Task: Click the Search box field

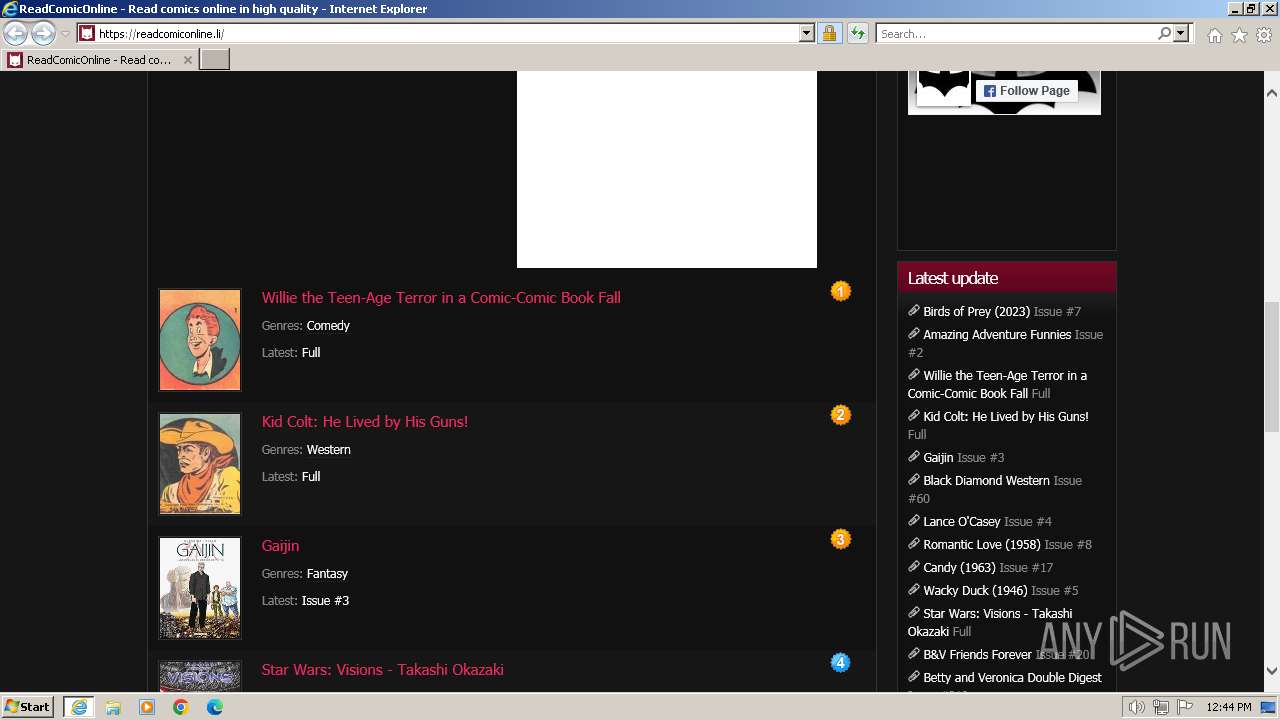Action: (x=1016, y=33)
